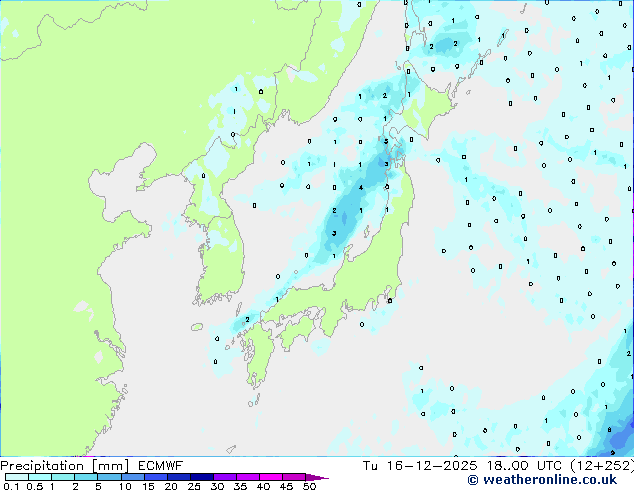This screenshot has width=634, height=490.
Task: Click the '25' legend scale label
Action: (x=194, y=486)
